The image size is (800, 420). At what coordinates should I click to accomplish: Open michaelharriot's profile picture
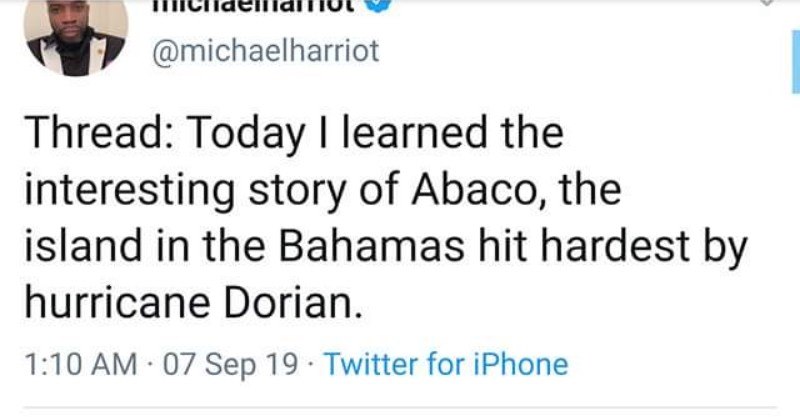click(x=76, y=37)
